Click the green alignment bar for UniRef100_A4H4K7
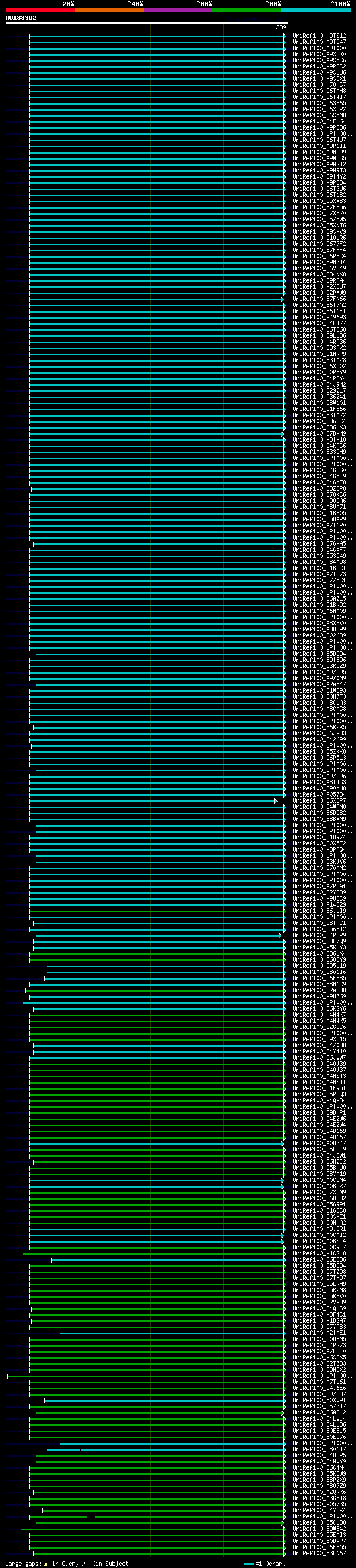Viewport: 356px width, 1568px height. [157, 1015]
